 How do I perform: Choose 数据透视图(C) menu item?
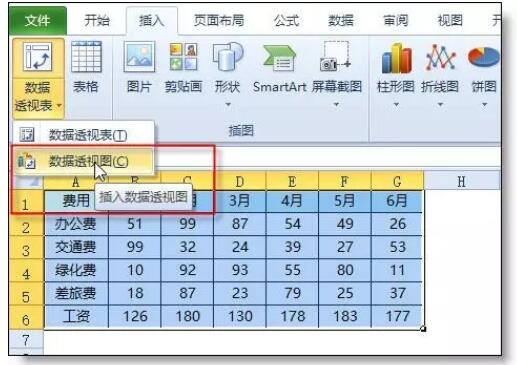pos(84,161)
